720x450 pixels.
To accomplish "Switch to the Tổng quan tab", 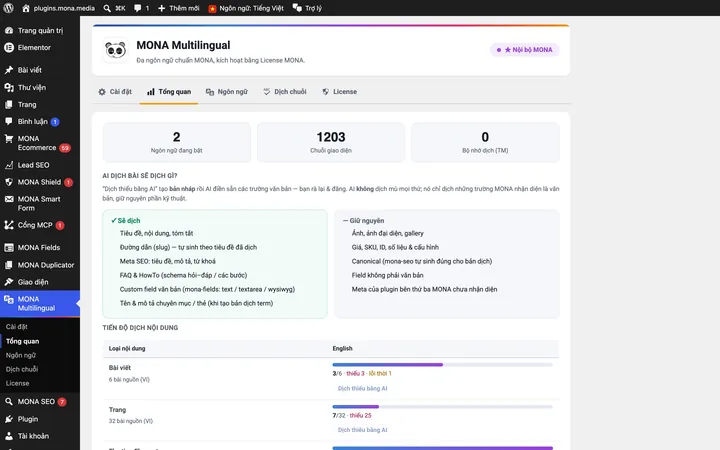I will coord(169,92).
